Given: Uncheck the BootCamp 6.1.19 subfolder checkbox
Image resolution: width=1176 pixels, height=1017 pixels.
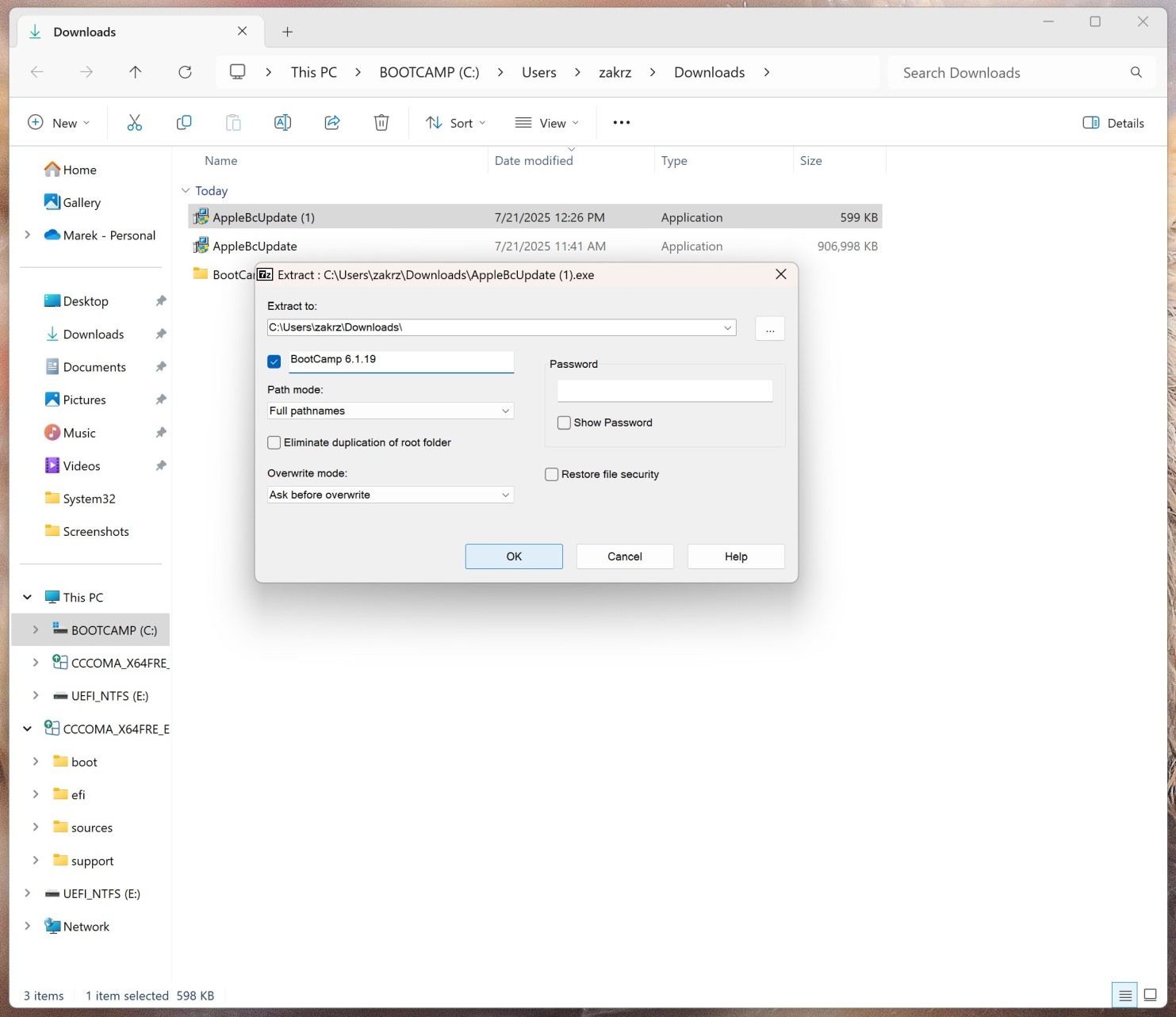Looking at the screenshot, I should tap(274, 361).
